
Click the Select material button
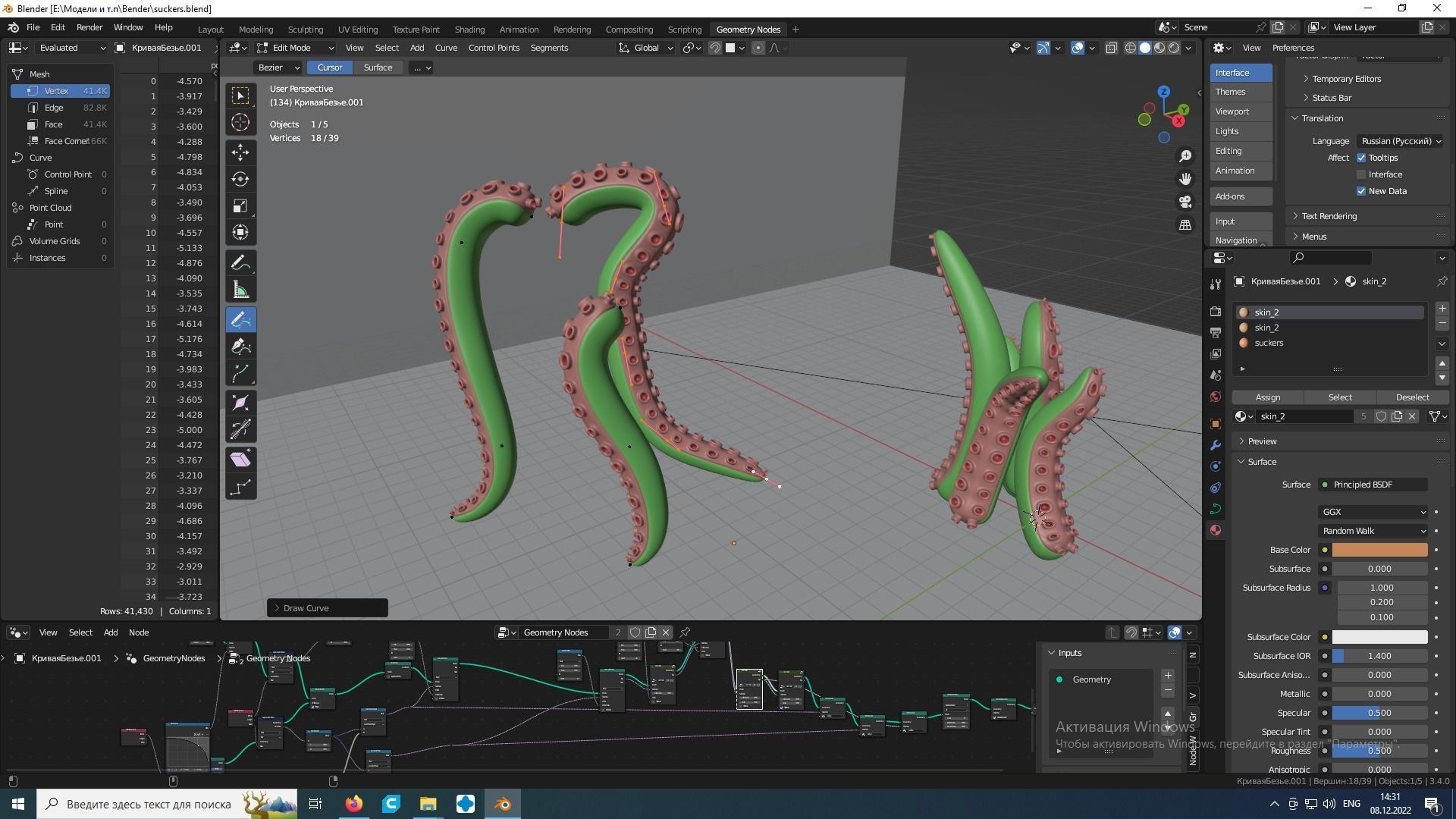(1340, 397)
